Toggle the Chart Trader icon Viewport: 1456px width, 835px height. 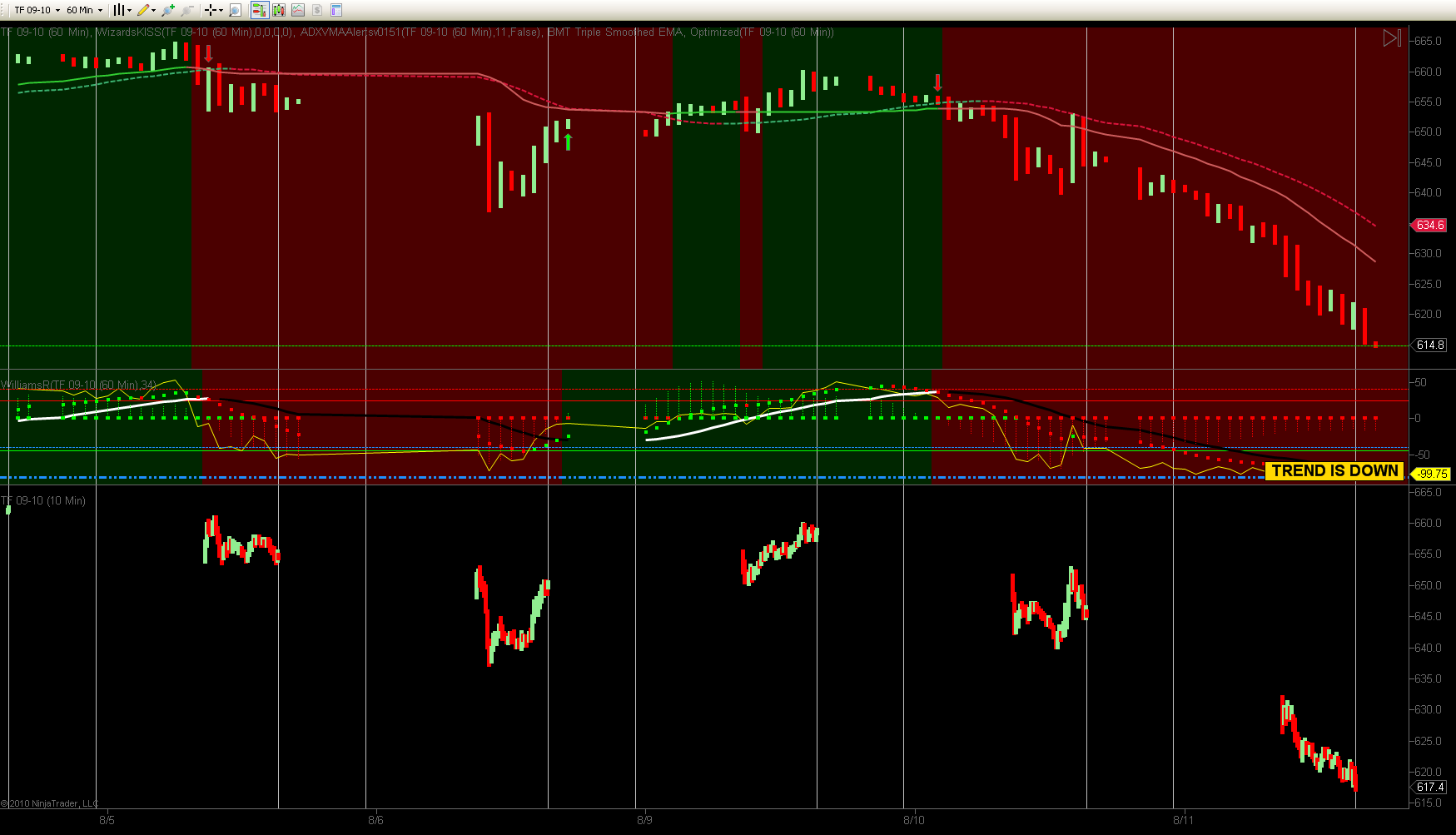tap(259, 10)
